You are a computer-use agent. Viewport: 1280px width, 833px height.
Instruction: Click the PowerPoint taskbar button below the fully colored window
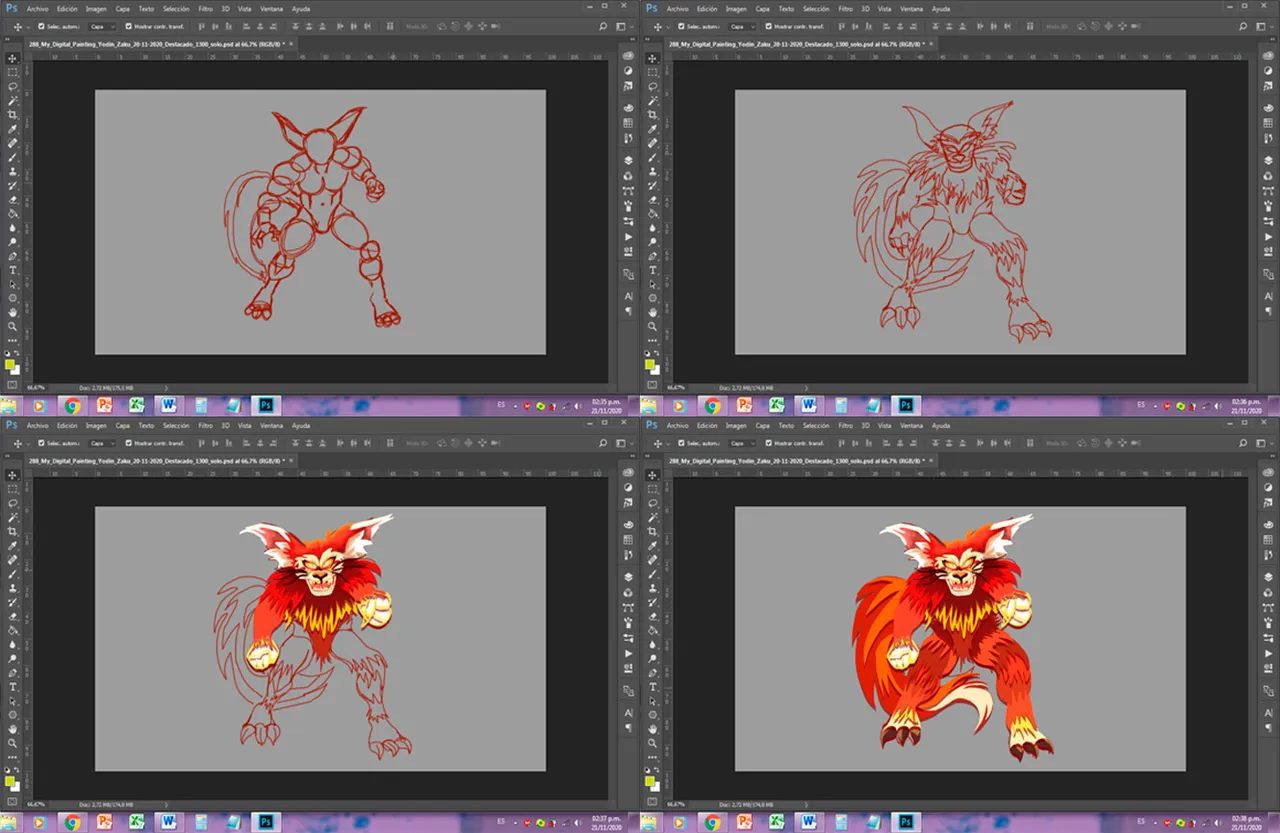[744, 823]
